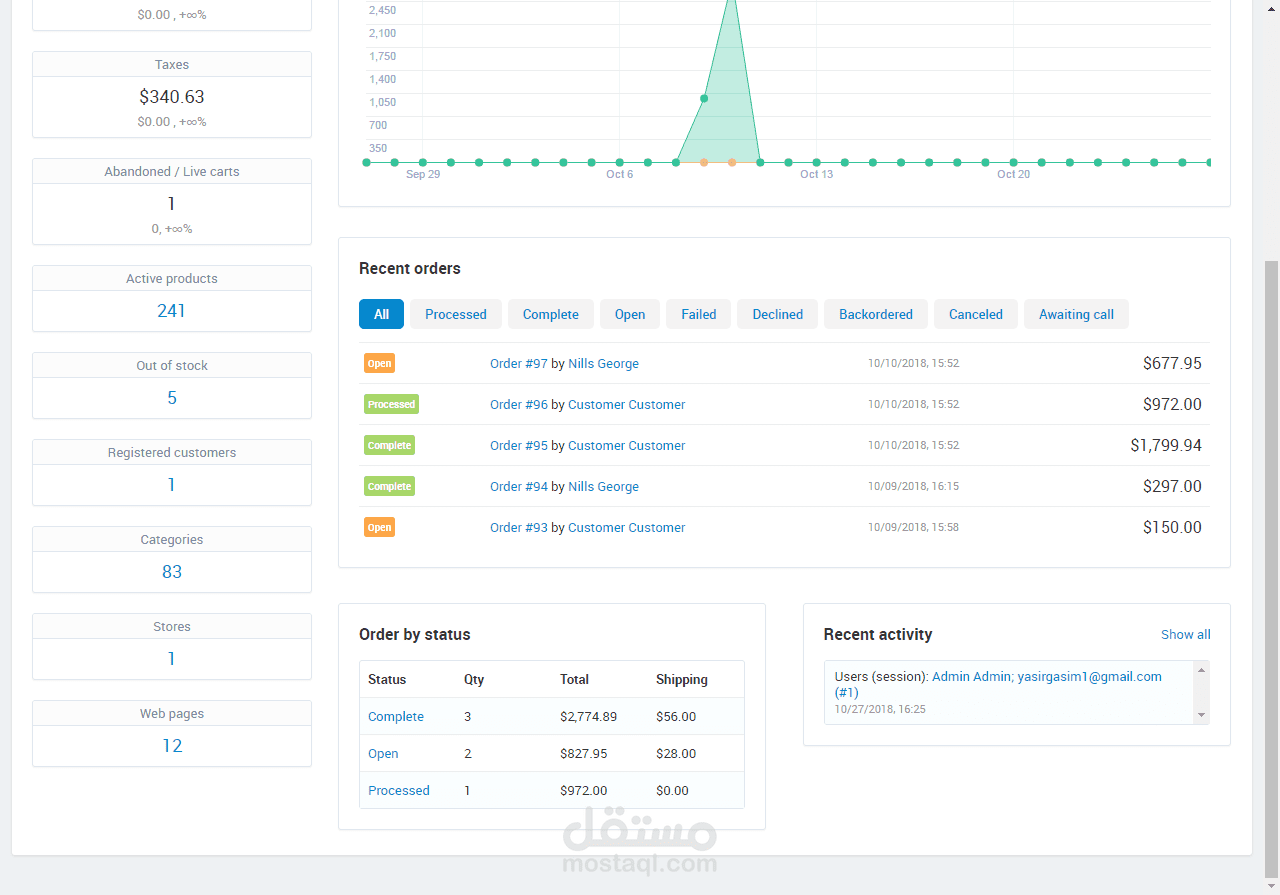Screen dimensions: 1280x895
Task: Click the chart data point above Oct 6
Action: pyautogui.click(x=620, y=162)
